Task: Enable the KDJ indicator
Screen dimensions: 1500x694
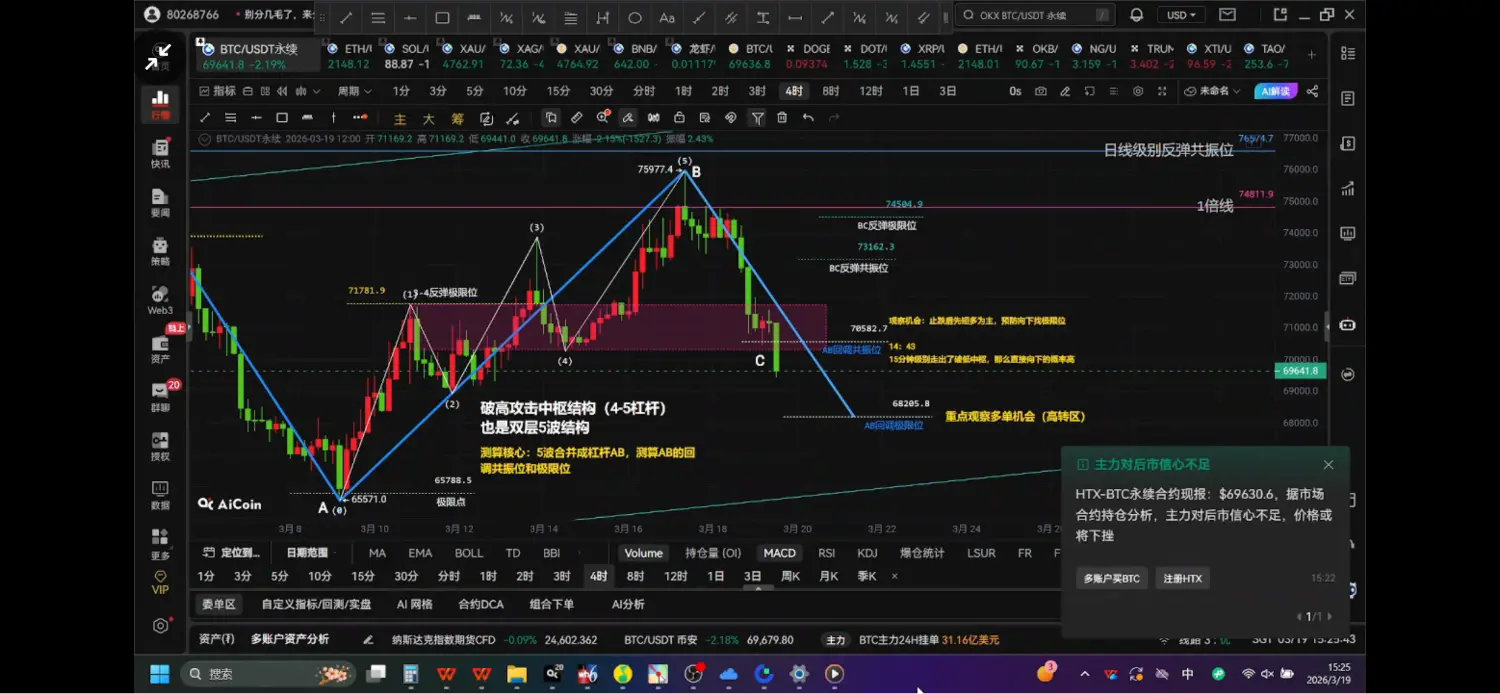Action: (x=867, y=553)
